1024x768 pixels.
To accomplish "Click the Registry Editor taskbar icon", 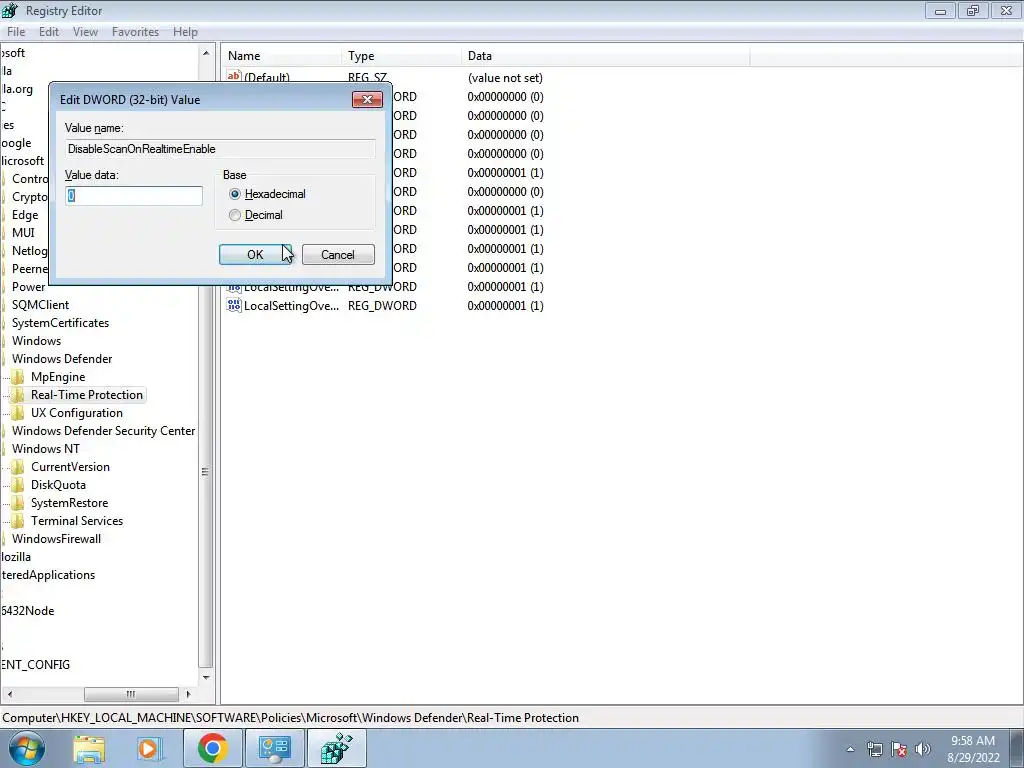I will coord(336,748).
